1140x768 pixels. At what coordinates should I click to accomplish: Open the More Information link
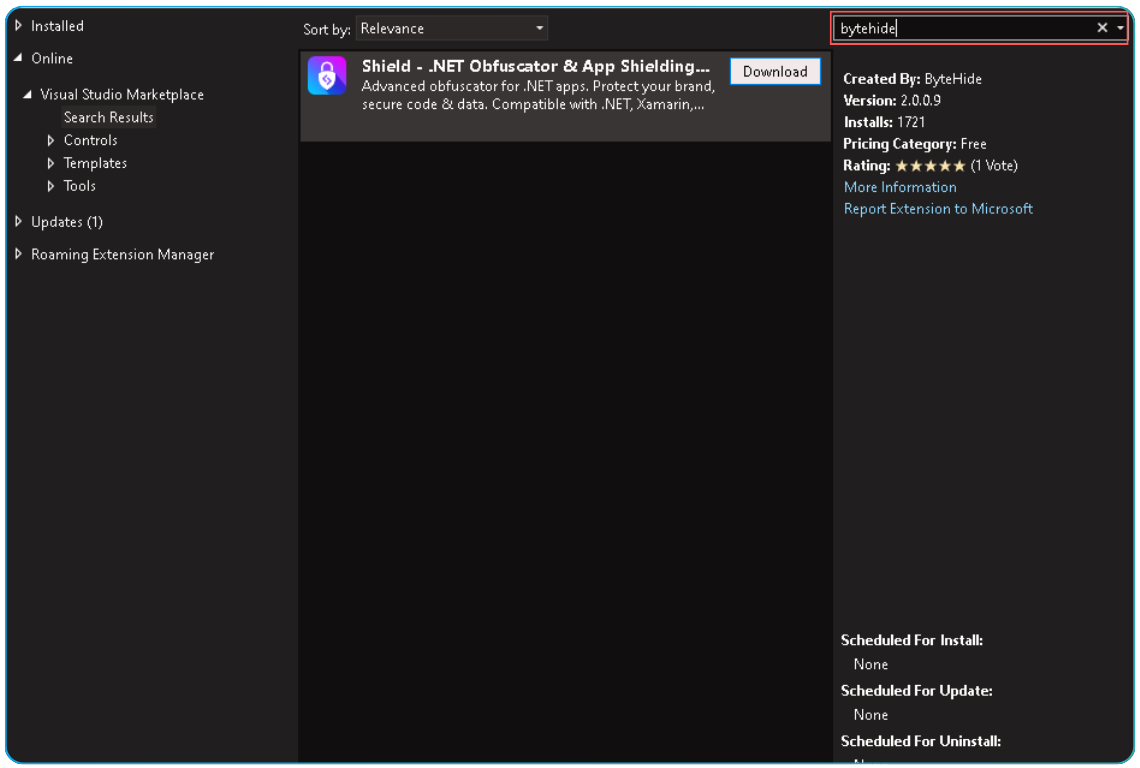coord(899,187)
